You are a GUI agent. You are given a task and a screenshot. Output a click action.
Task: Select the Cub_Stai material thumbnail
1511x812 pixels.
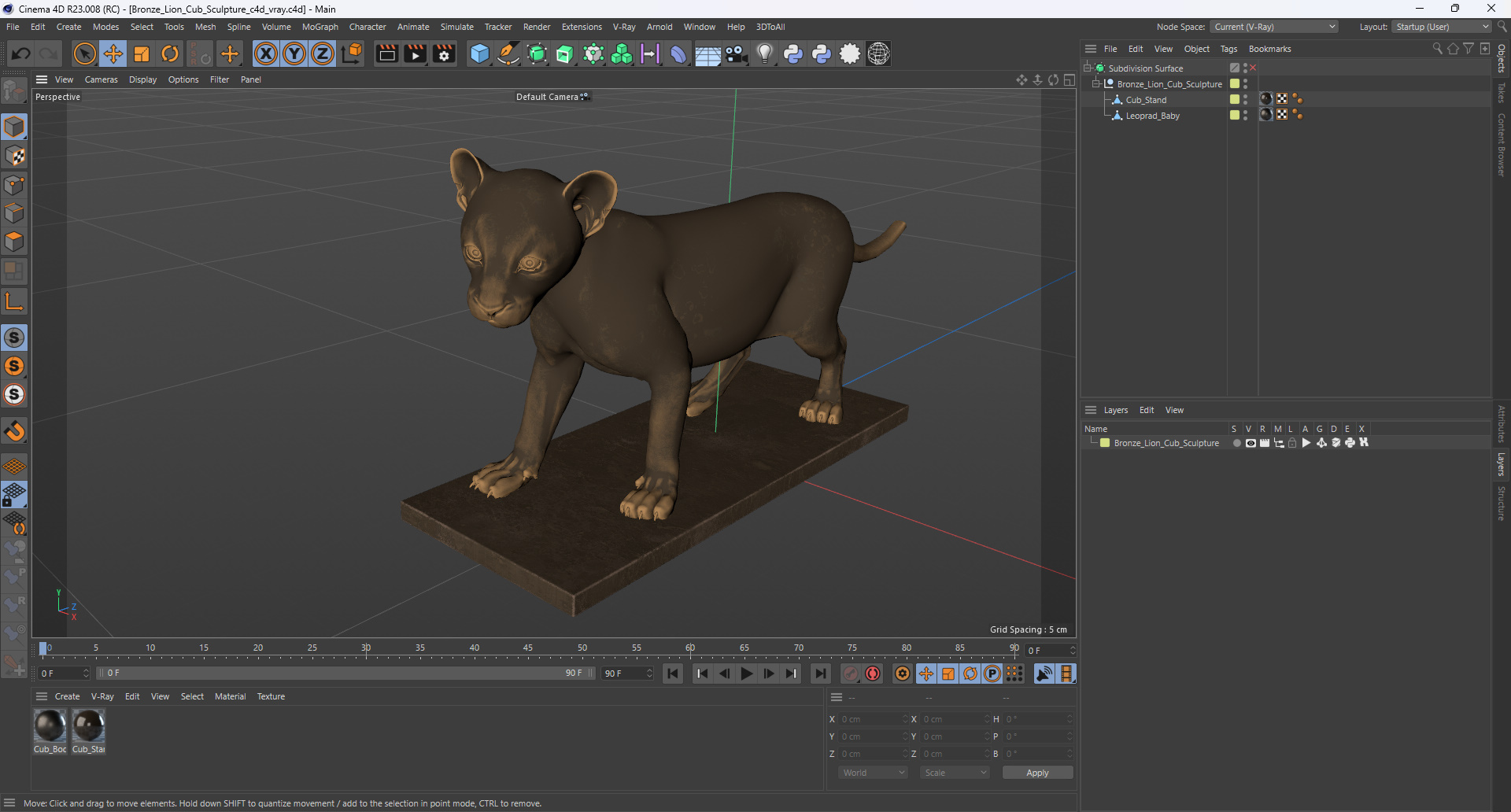[88, 725]
